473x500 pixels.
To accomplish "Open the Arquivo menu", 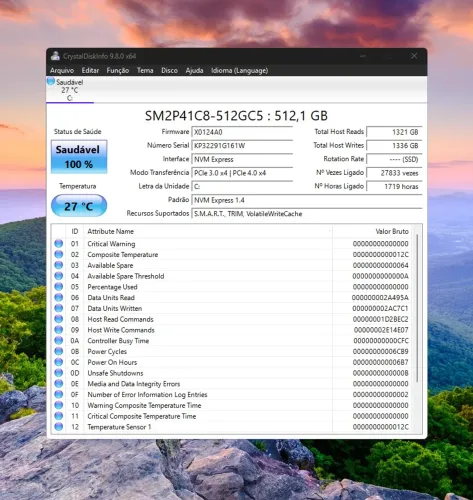I will point(62,70).
